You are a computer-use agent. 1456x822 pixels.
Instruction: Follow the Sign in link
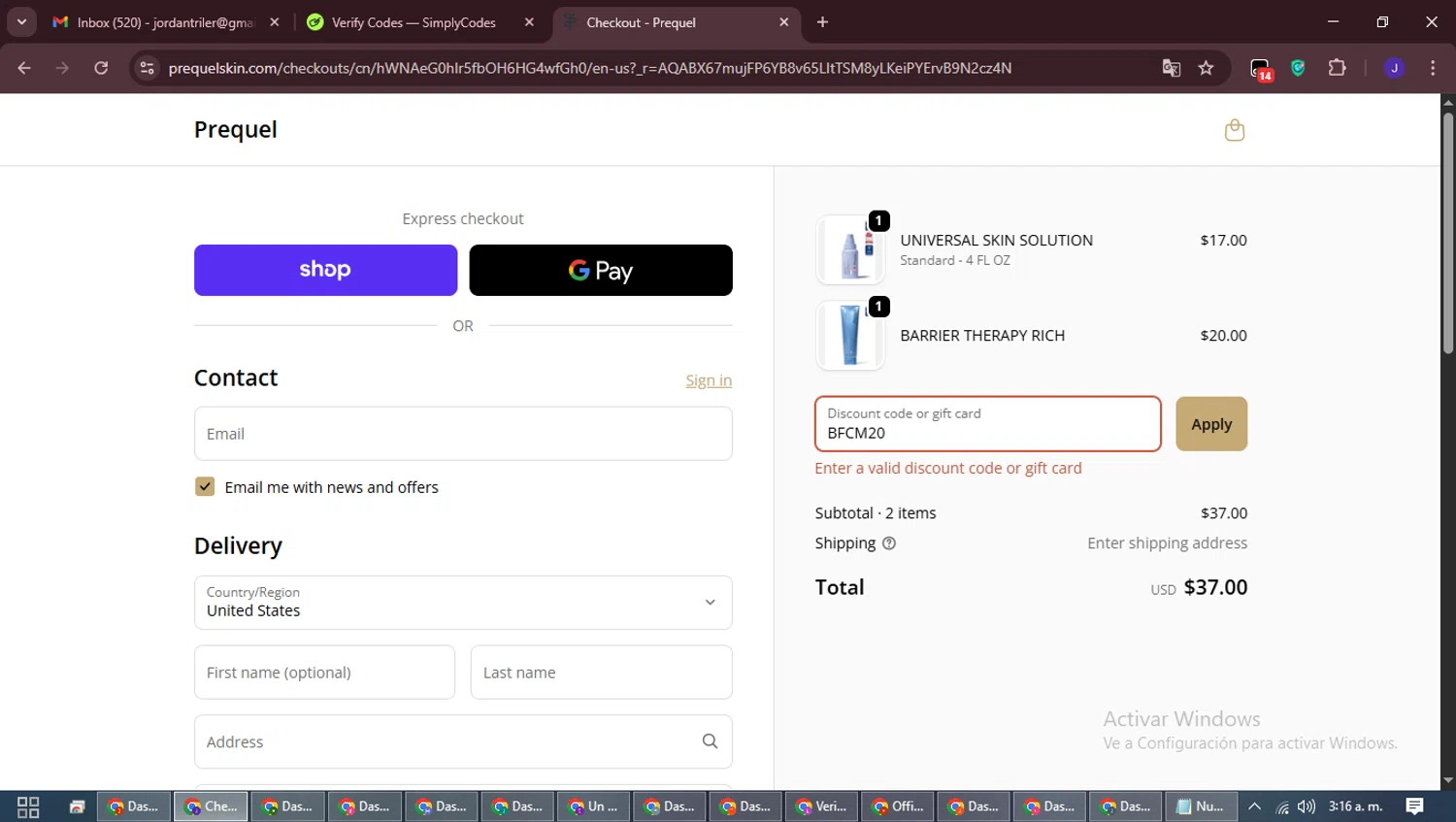pyautogui.click(x=709, y=380)
